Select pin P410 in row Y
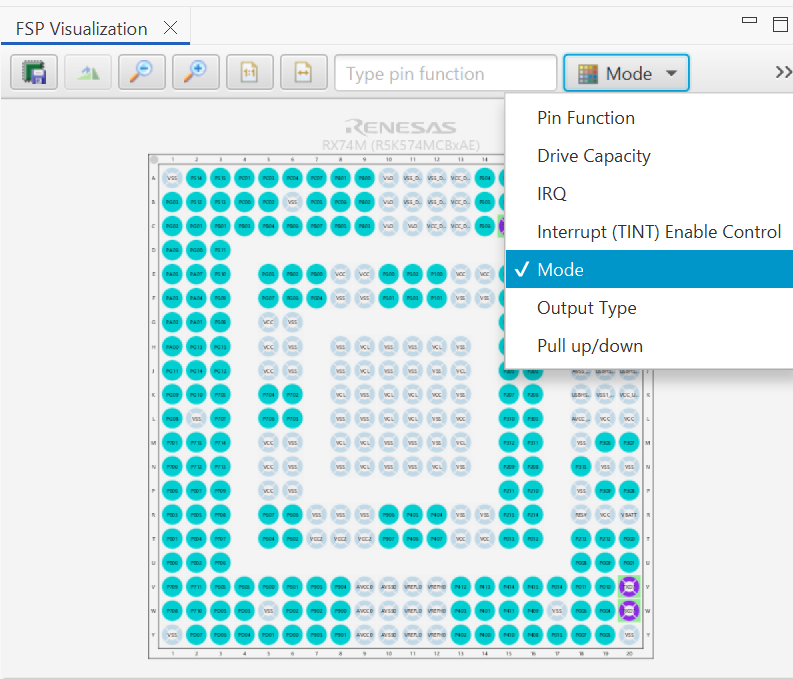This screenshot has height=679, width=793. (x=509, y=635)
